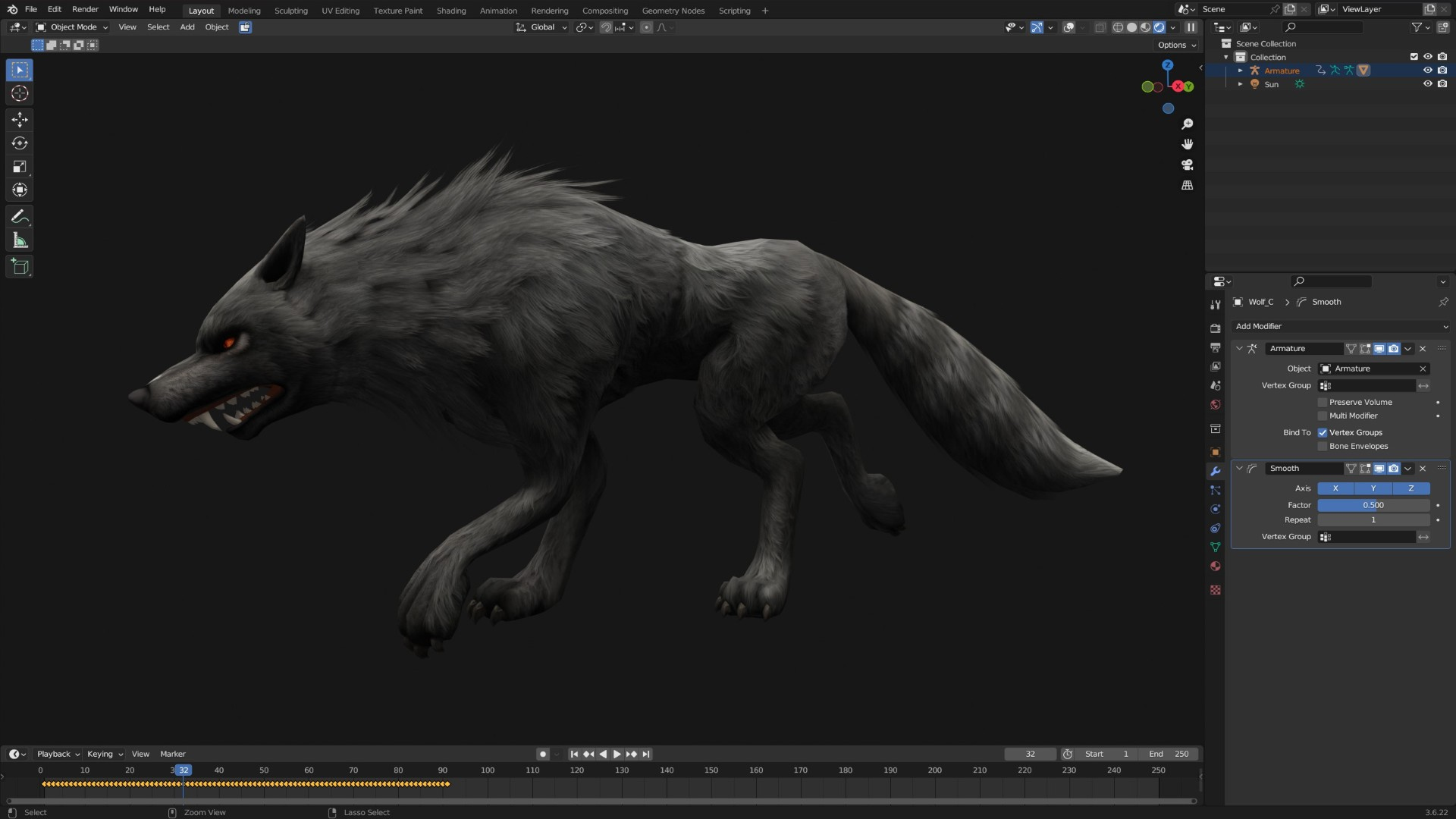Click the Smooth Factor slider

1373,506
